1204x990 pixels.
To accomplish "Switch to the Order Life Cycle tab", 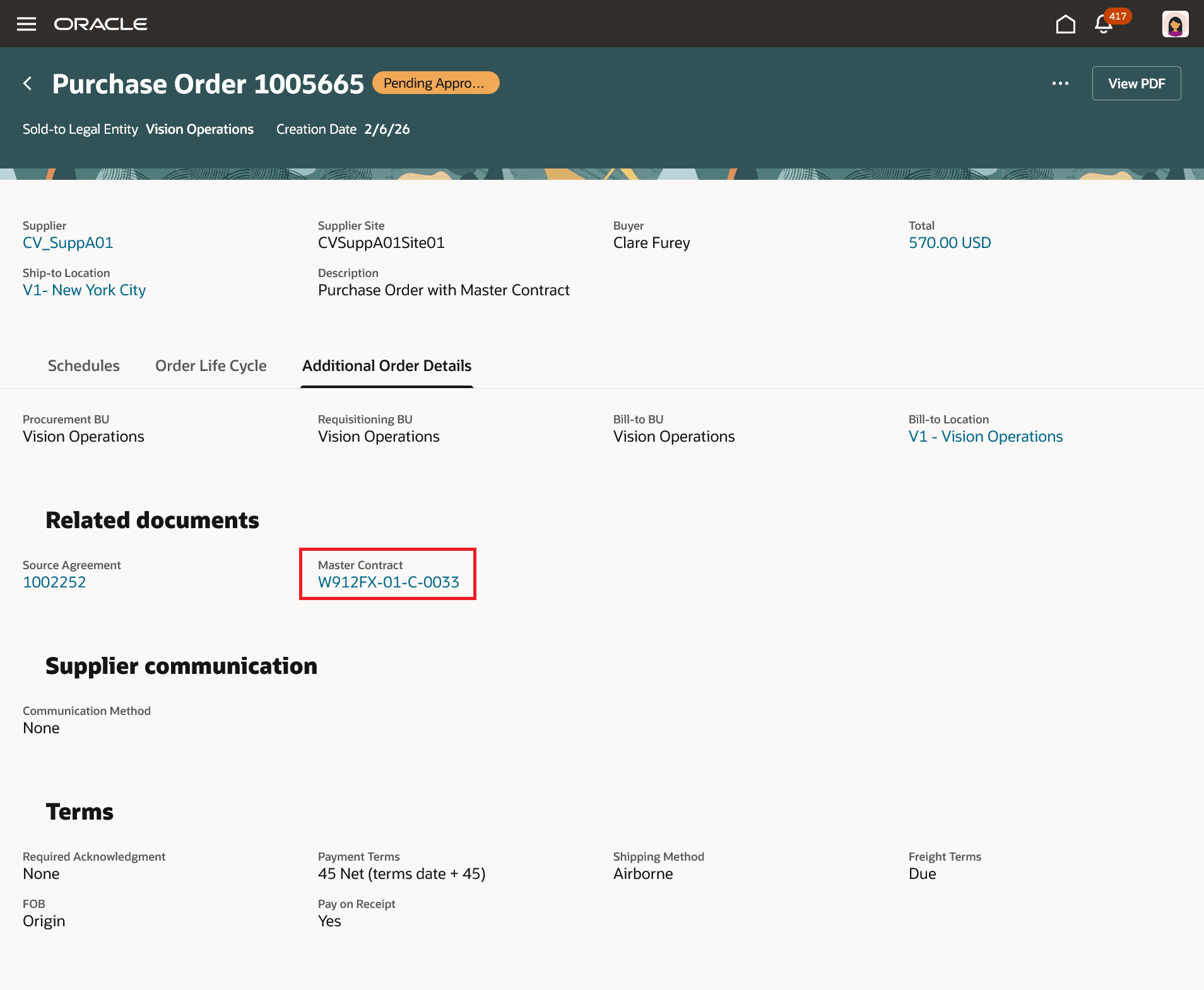I will [210, 365].
